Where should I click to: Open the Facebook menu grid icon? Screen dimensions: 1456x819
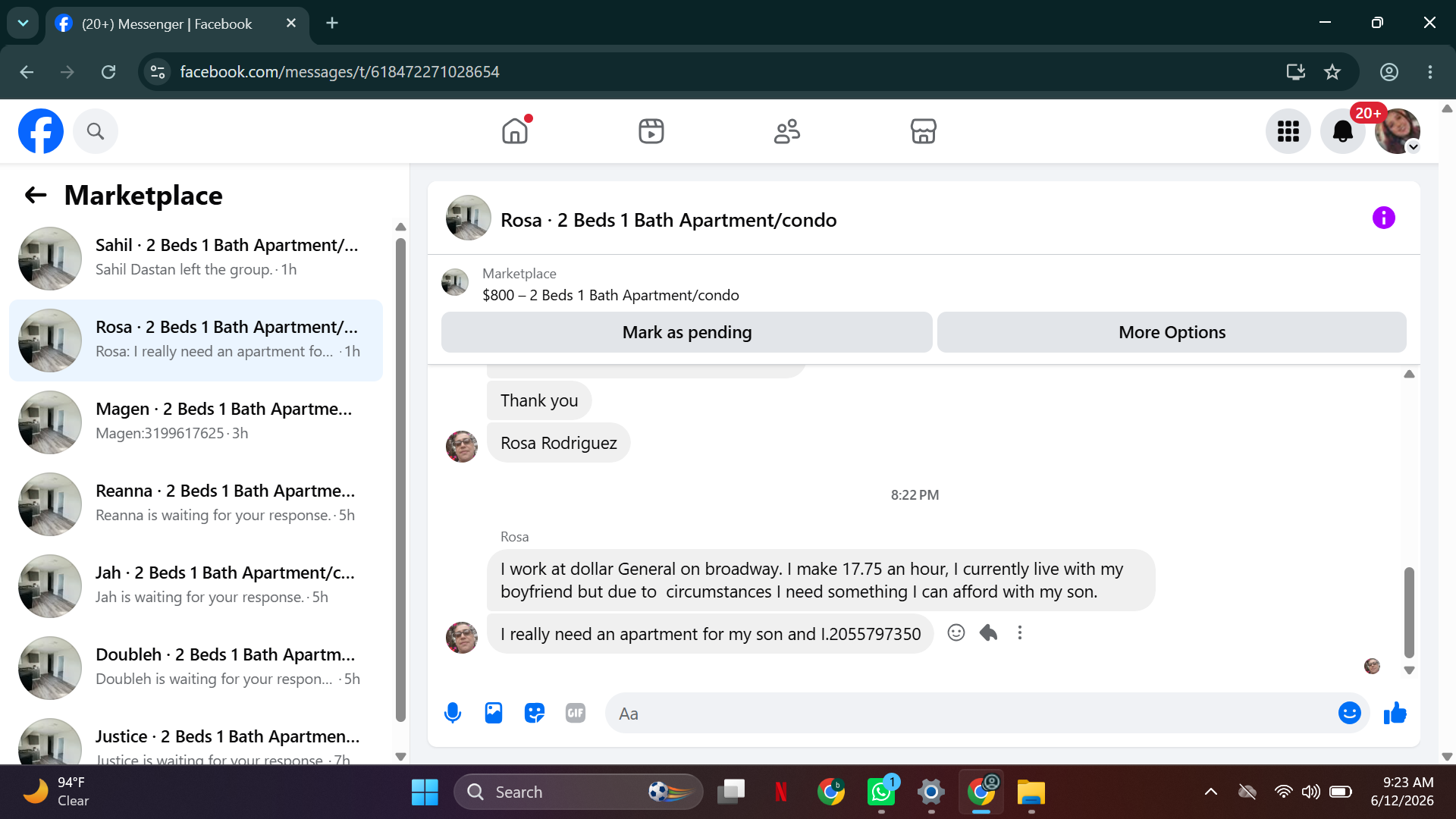1288,131
